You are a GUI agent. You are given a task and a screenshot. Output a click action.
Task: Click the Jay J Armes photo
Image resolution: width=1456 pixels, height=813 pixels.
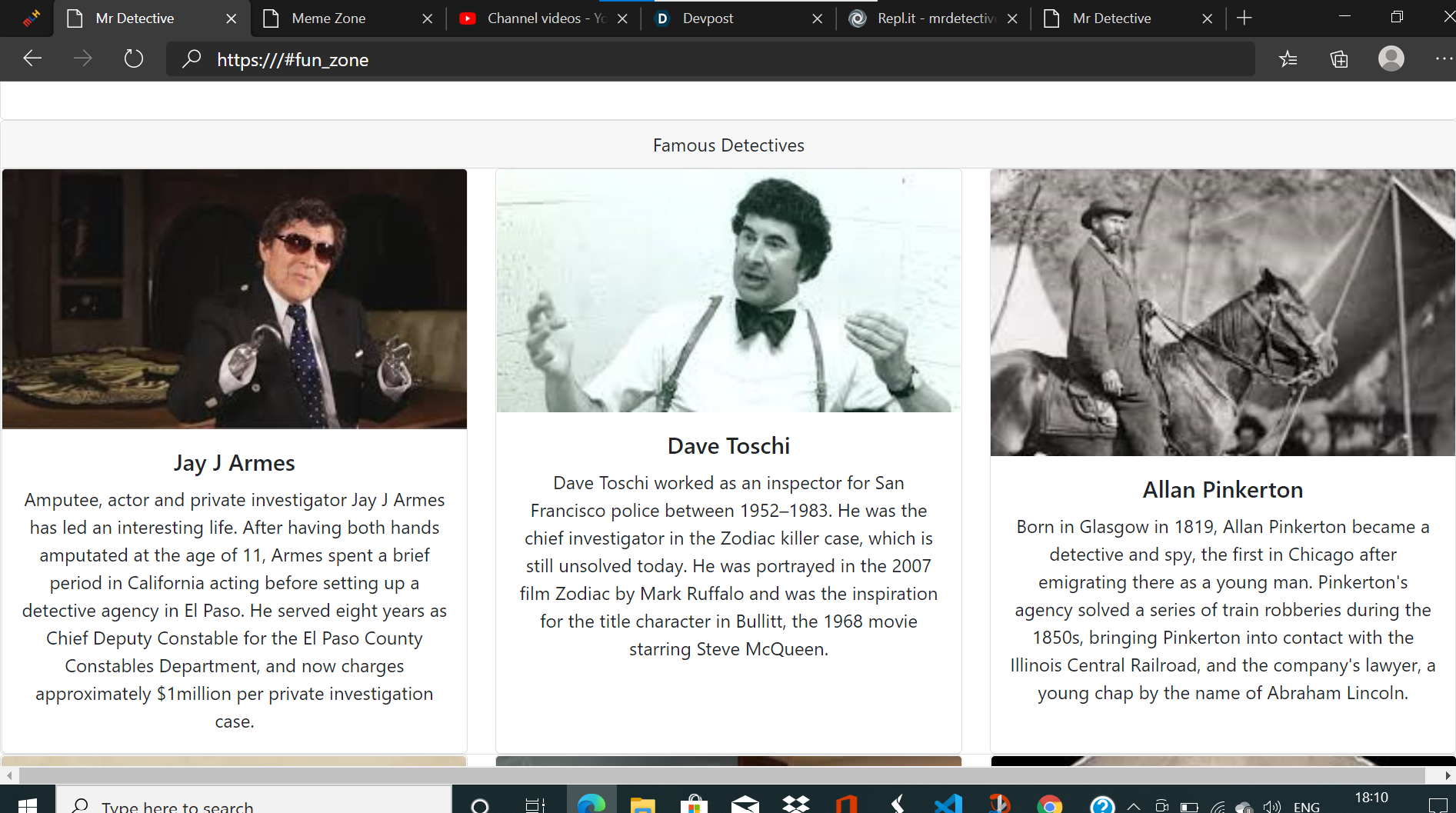tap(235, 299)
